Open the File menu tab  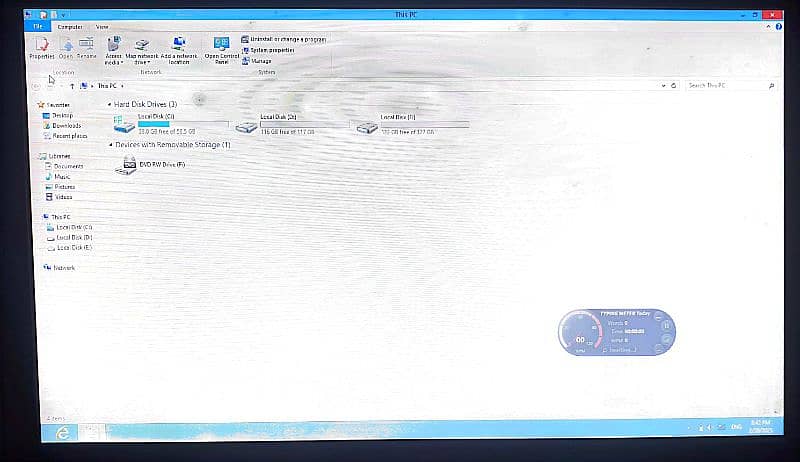[x=40, y=27]
